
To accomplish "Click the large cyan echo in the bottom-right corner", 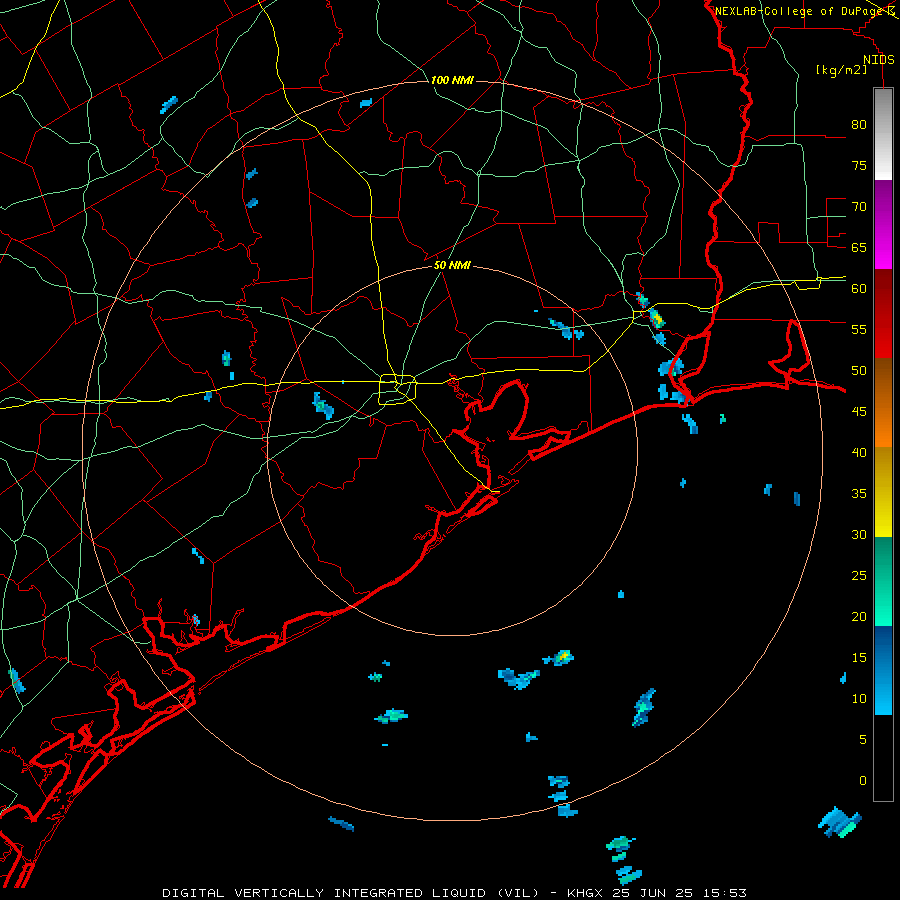I will pyautogui.click(x=839, y=822).
